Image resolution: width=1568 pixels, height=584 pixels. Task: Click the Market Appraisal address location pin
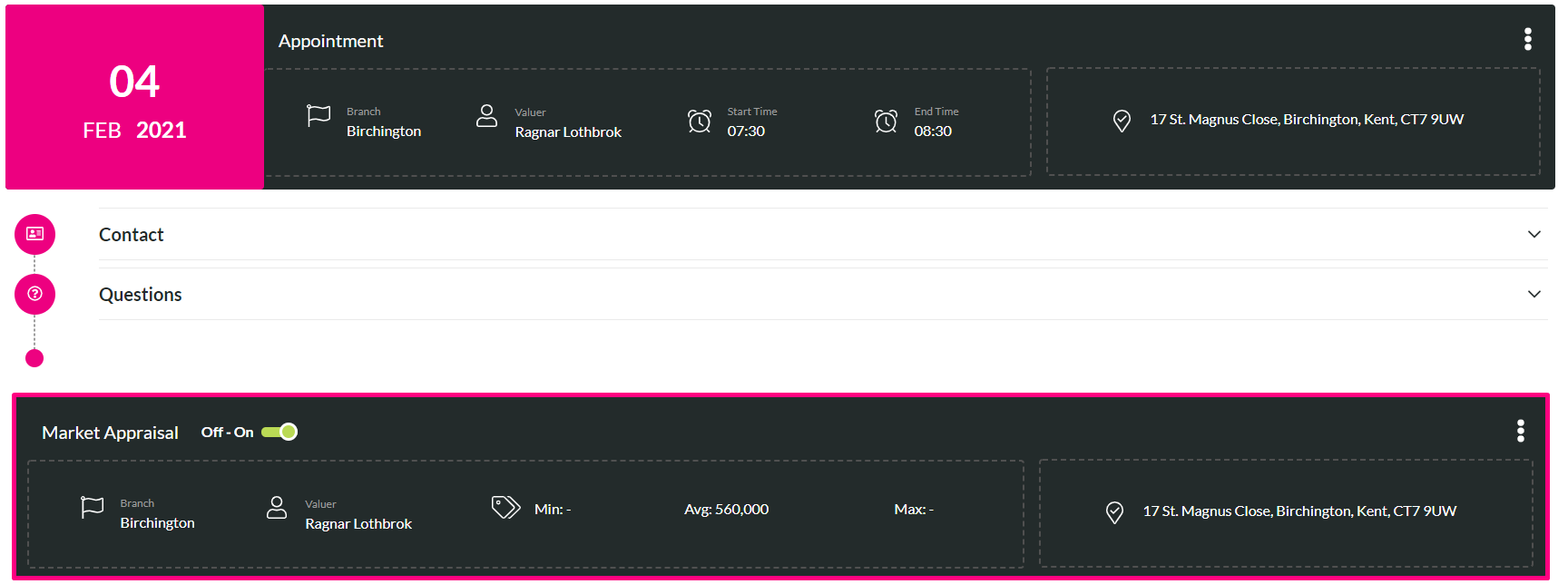click(x=1115, y=512)
